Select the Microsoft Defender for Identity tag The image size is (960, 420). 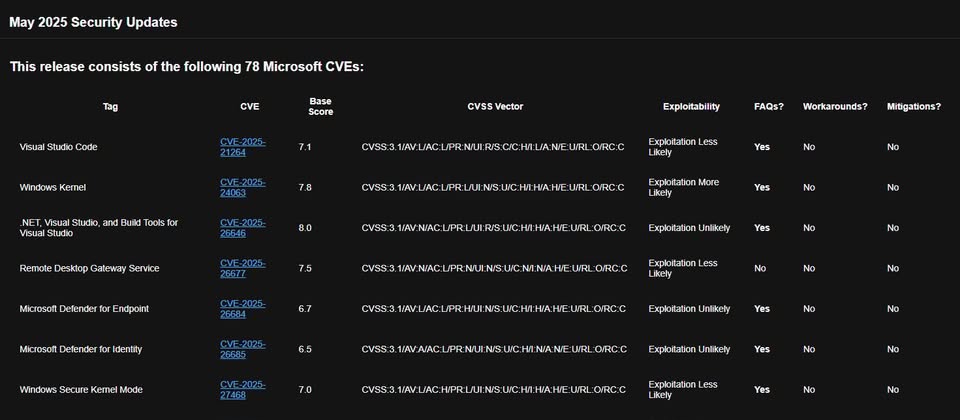(81, 349)
